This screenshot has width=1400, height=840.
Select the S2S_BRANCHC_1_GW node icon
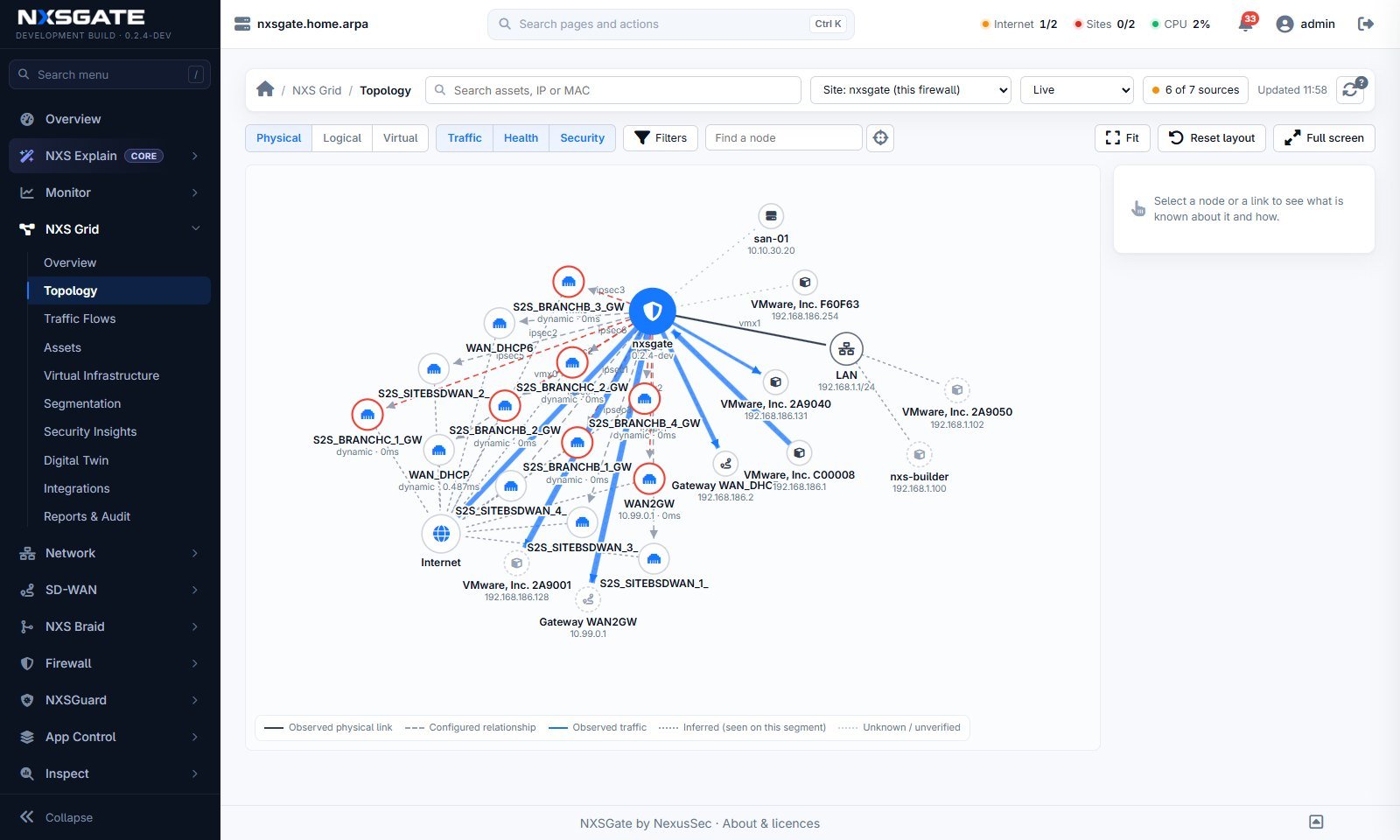(x=367, y=415)
